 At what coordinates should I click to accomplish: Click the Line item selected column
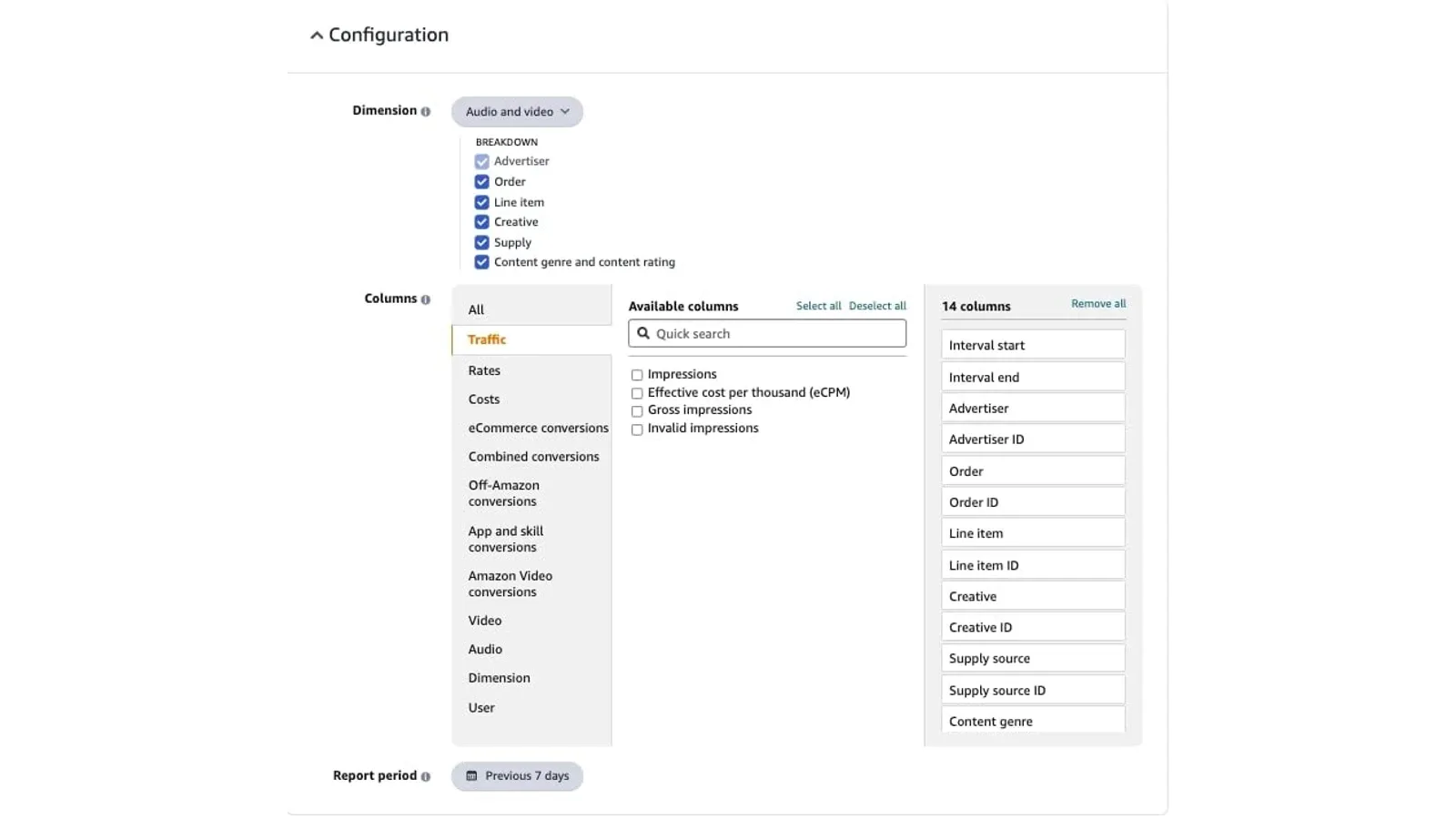pyautogui.click(x=1033, y=533)
